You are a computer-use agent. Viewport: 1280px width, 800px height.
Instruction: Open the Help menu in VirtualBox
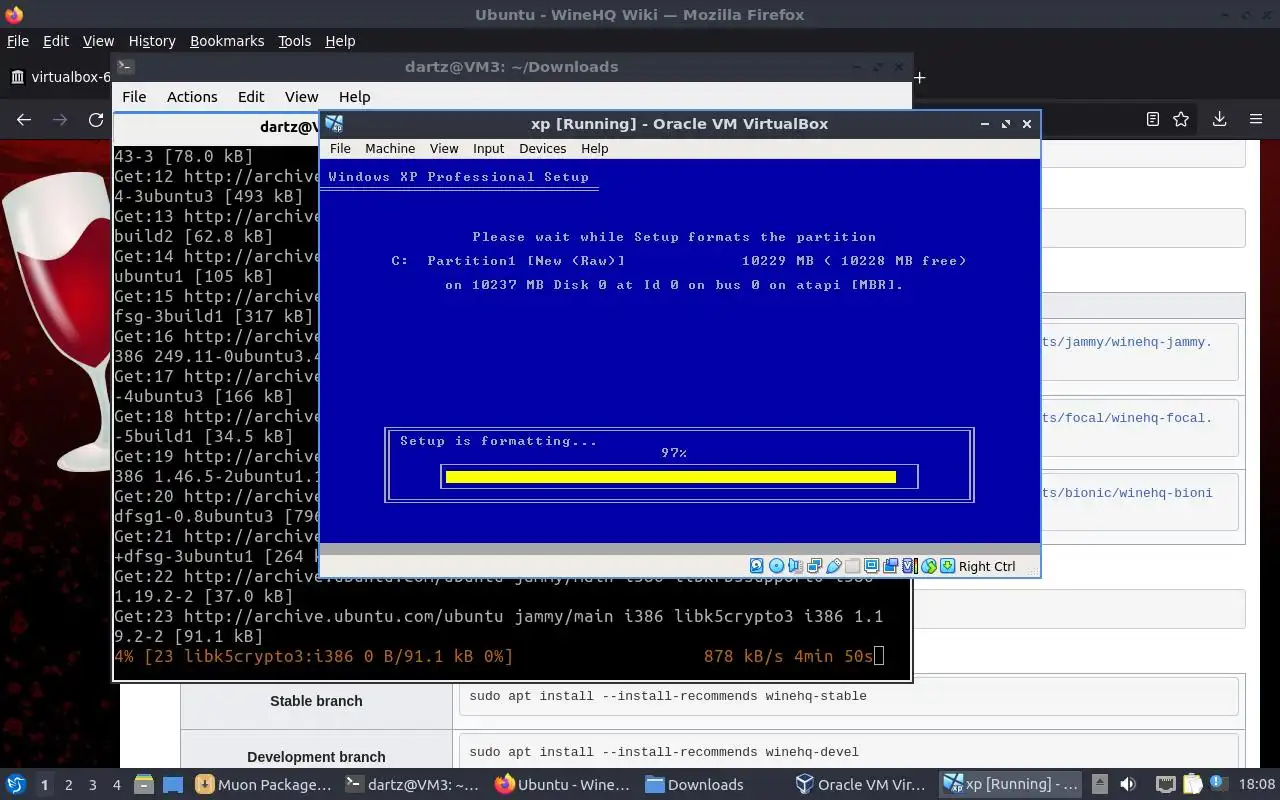pos(594,148)
